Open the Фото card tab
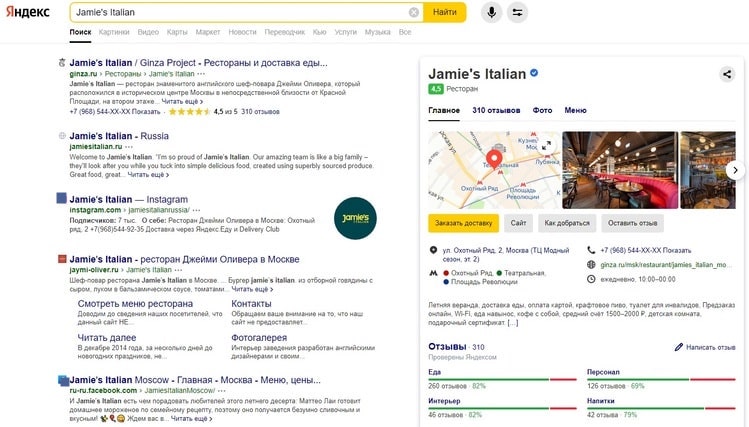Image resolution: width=749 pixels, height=427 pixels. (x=542, y=110)
